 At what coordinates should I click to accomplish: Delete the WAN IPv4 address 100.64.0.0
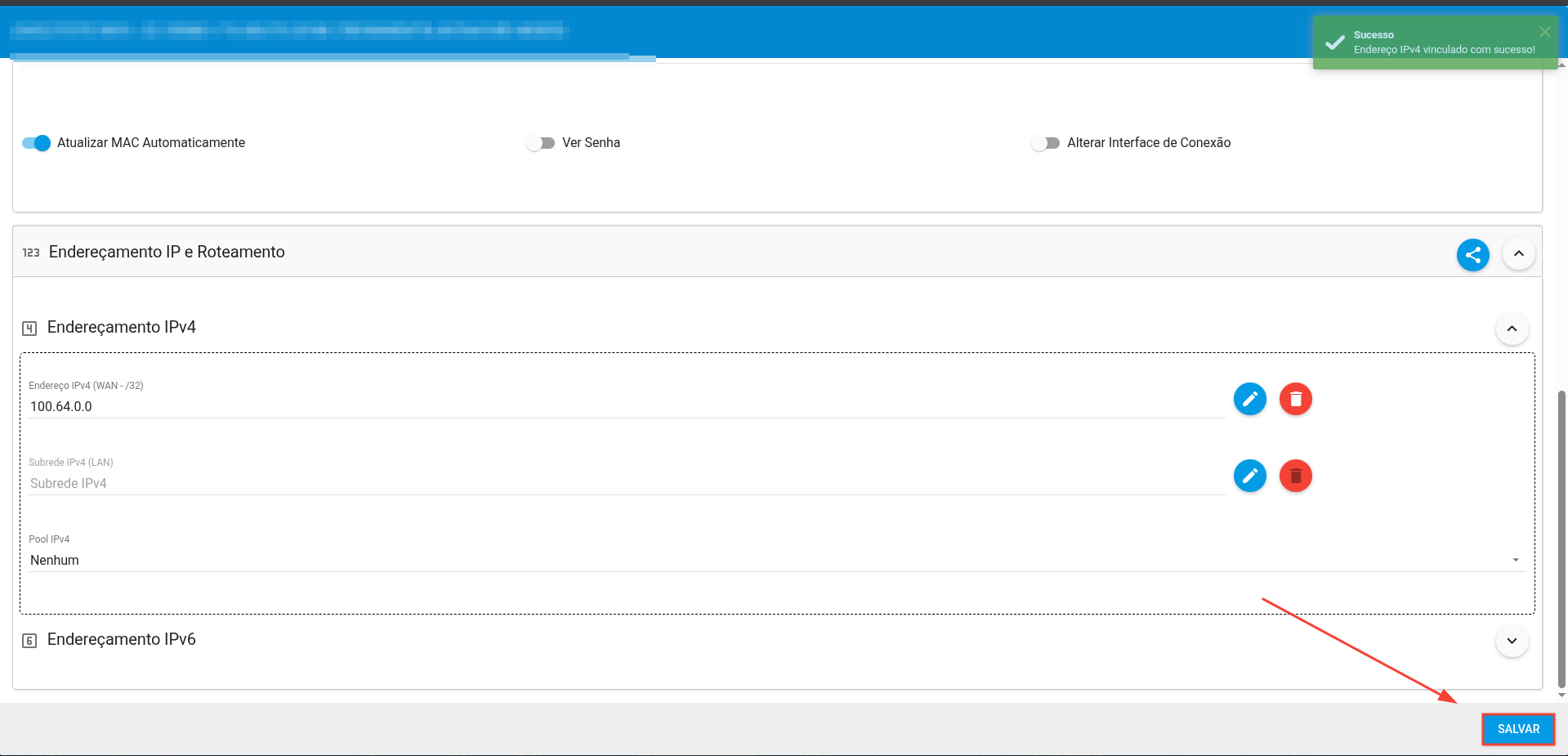point(1295,399)
